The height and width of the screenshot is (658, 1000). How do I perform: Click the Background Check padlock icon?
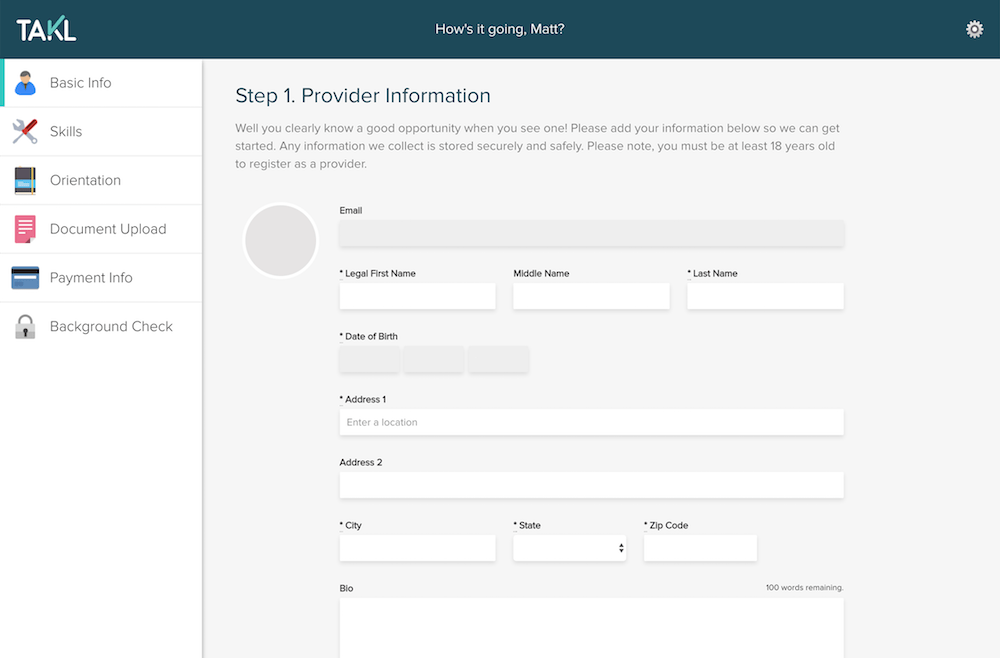(x=26, y=327)
